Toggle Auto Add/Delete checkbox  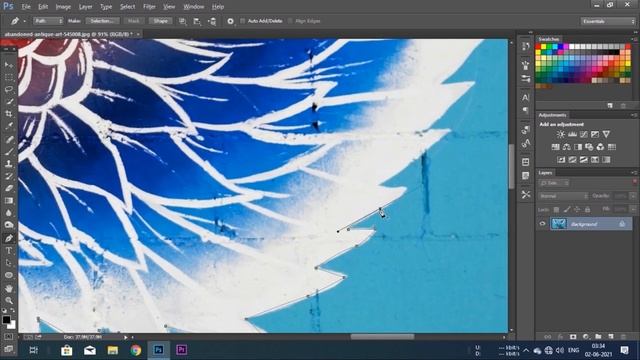point(243,21)
